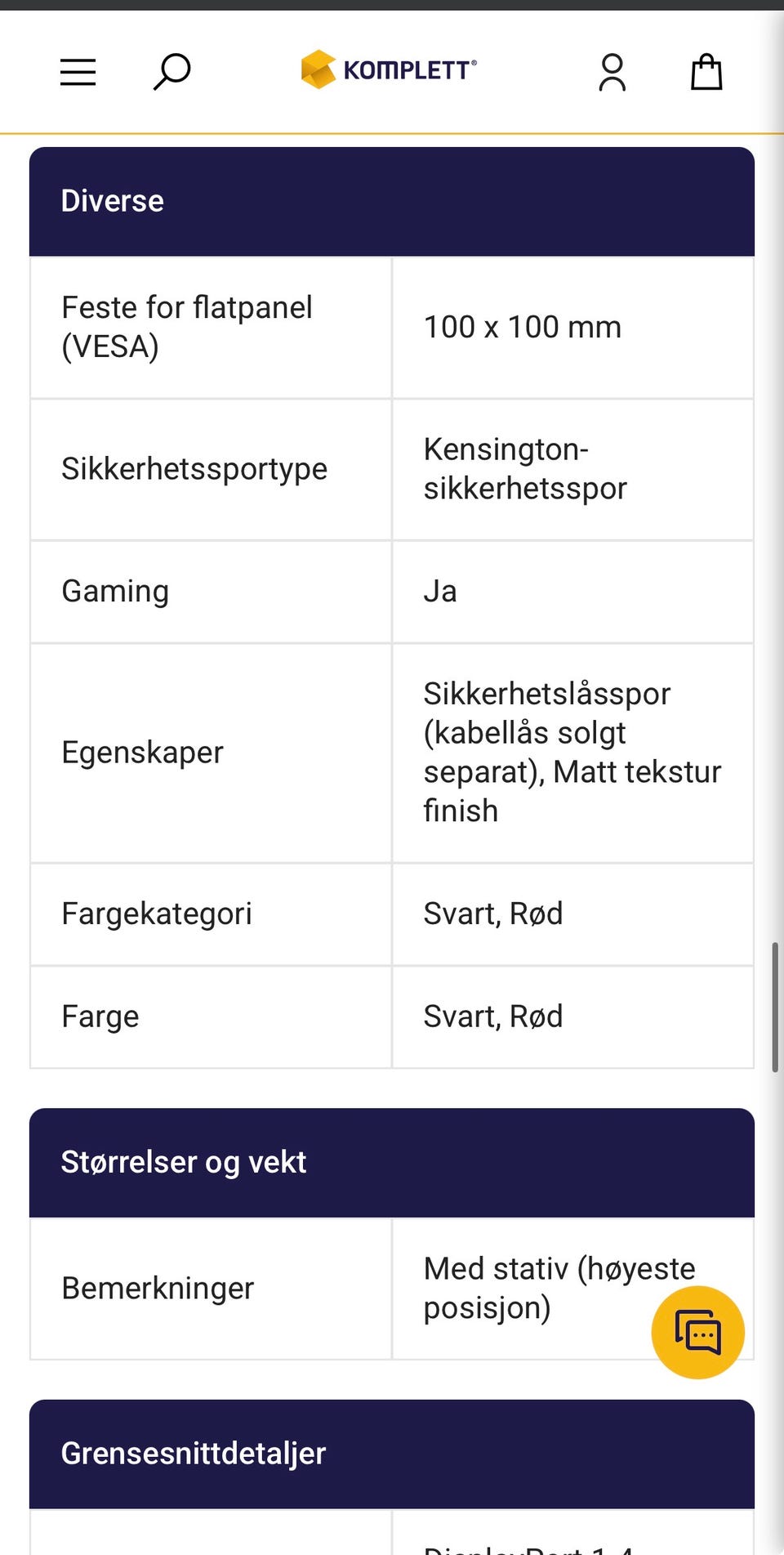The width and height of the screenshot is (784, 1555).
Task: Open the hamburger navigation menu
Action: (78, 73)
